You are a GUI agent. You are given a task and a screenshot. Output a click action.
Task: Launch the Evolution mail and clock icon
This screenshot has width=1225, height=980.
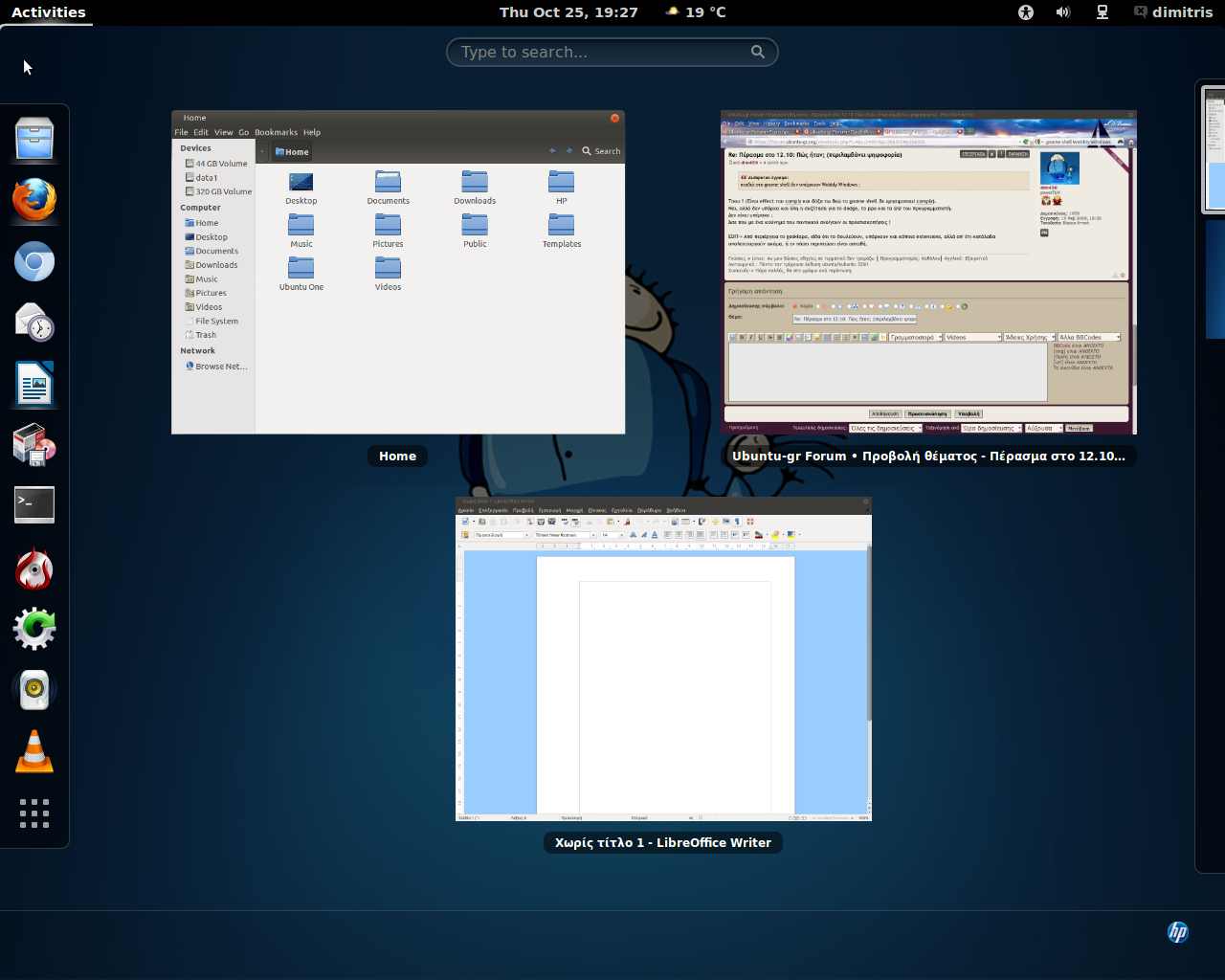(x=34, y=323)
